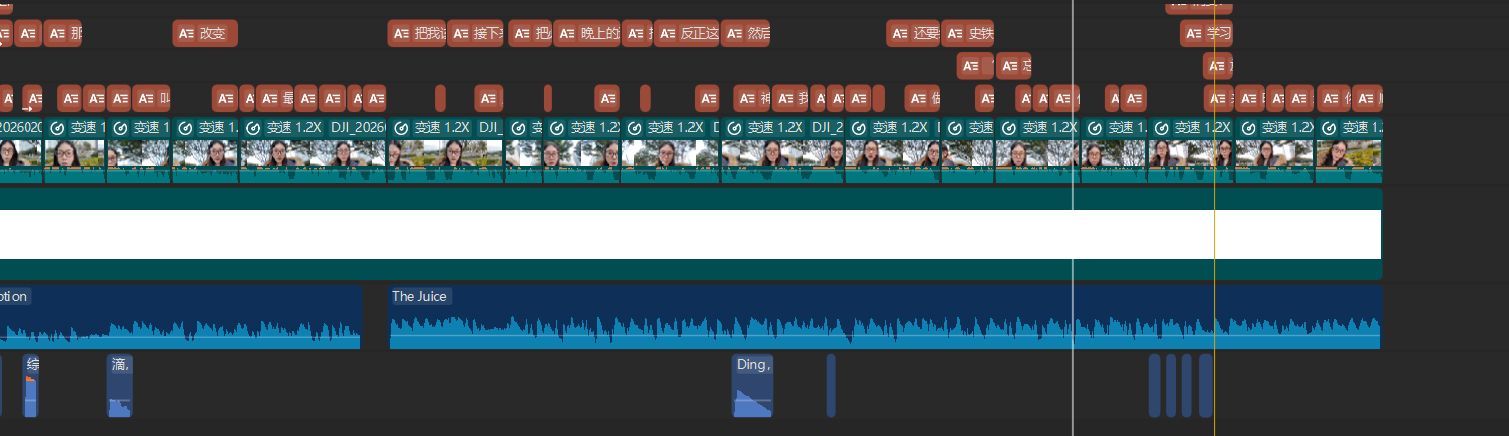Click the speed icon on the video clip under the yellow playhead

click(1163, 128)
